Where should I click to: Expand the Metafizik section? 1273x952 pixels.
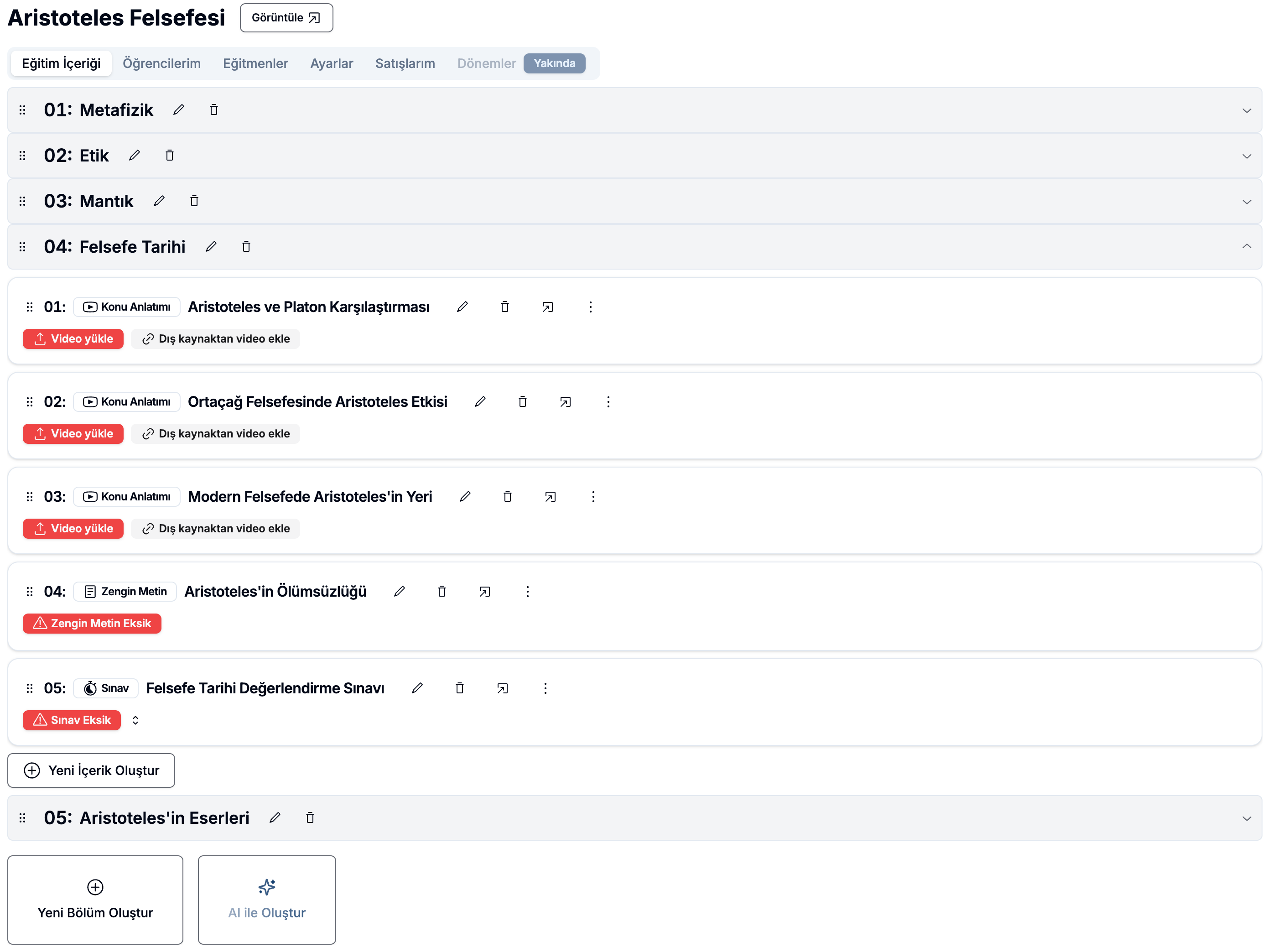tap(1247, 110)
